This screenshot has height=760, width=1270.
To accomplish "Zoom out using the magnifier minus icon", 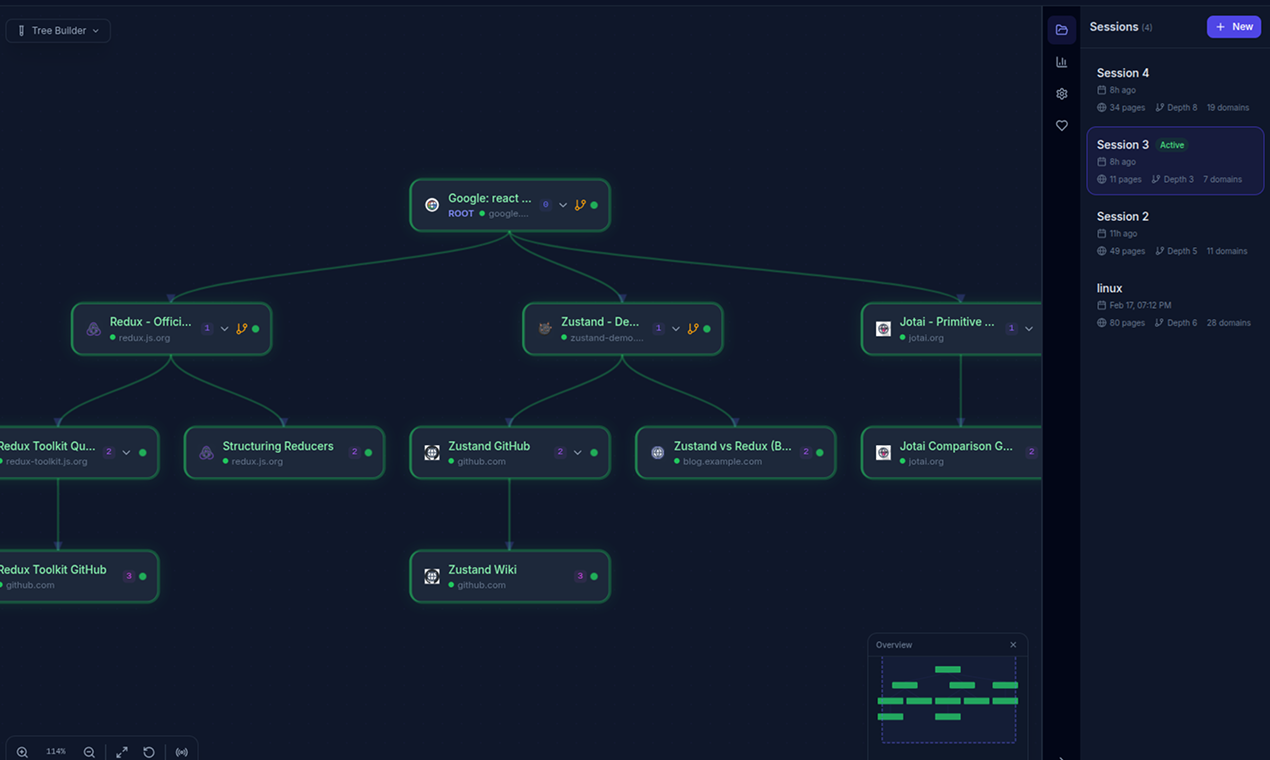I will [x=89, y=751].
